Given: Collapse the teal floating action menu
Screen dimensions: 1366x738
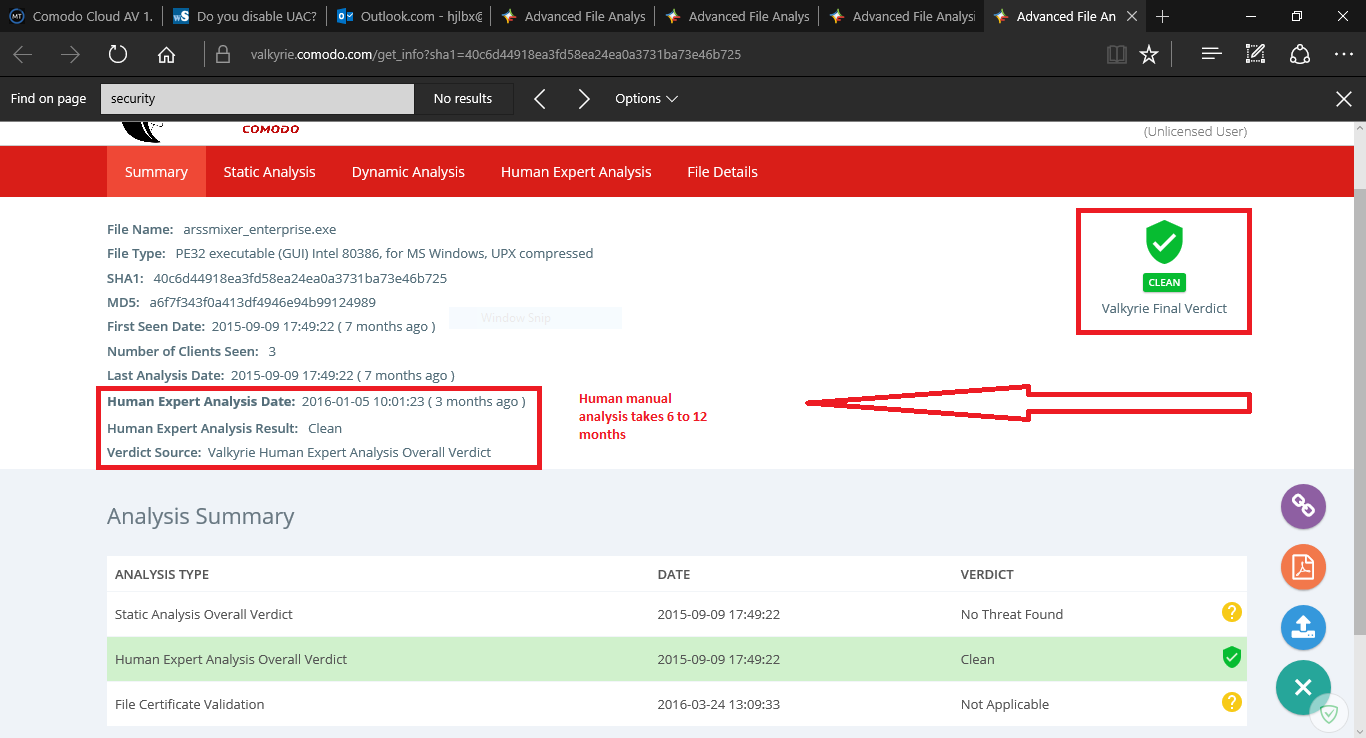Looking at the screenshot, I should (x=1303, y=688).
